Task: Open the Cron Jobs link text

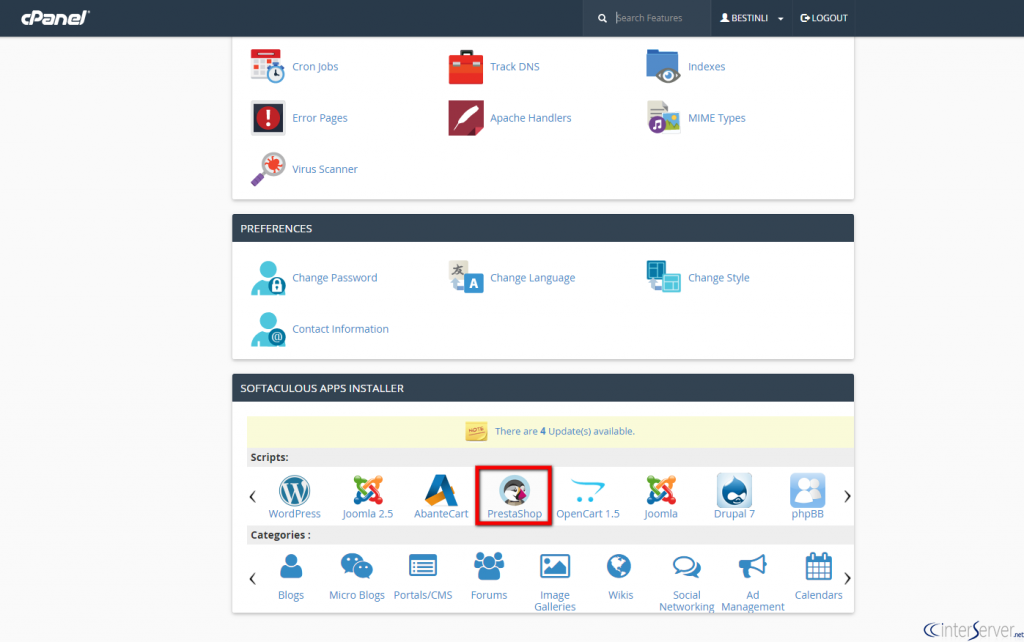Action: tap(315, 67)
